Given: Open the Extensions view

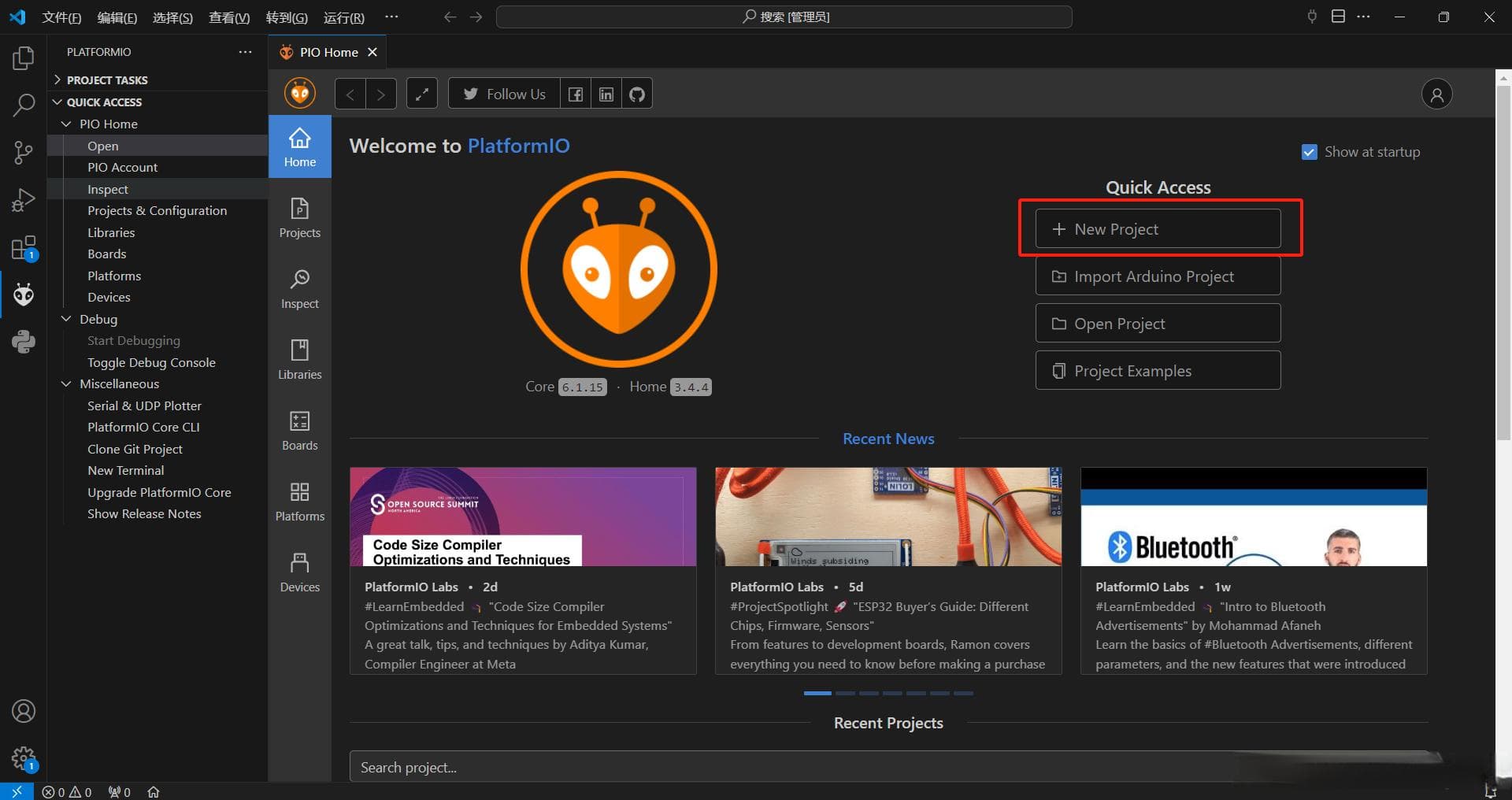Looking at the screenshot, I should tap(24, 248).
